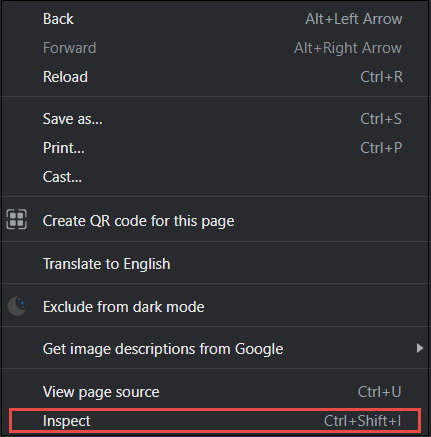Click the Ctrl+Shift+I shortcut label
The height and width of the screenshot is (437, 431).
click(362, 421)
